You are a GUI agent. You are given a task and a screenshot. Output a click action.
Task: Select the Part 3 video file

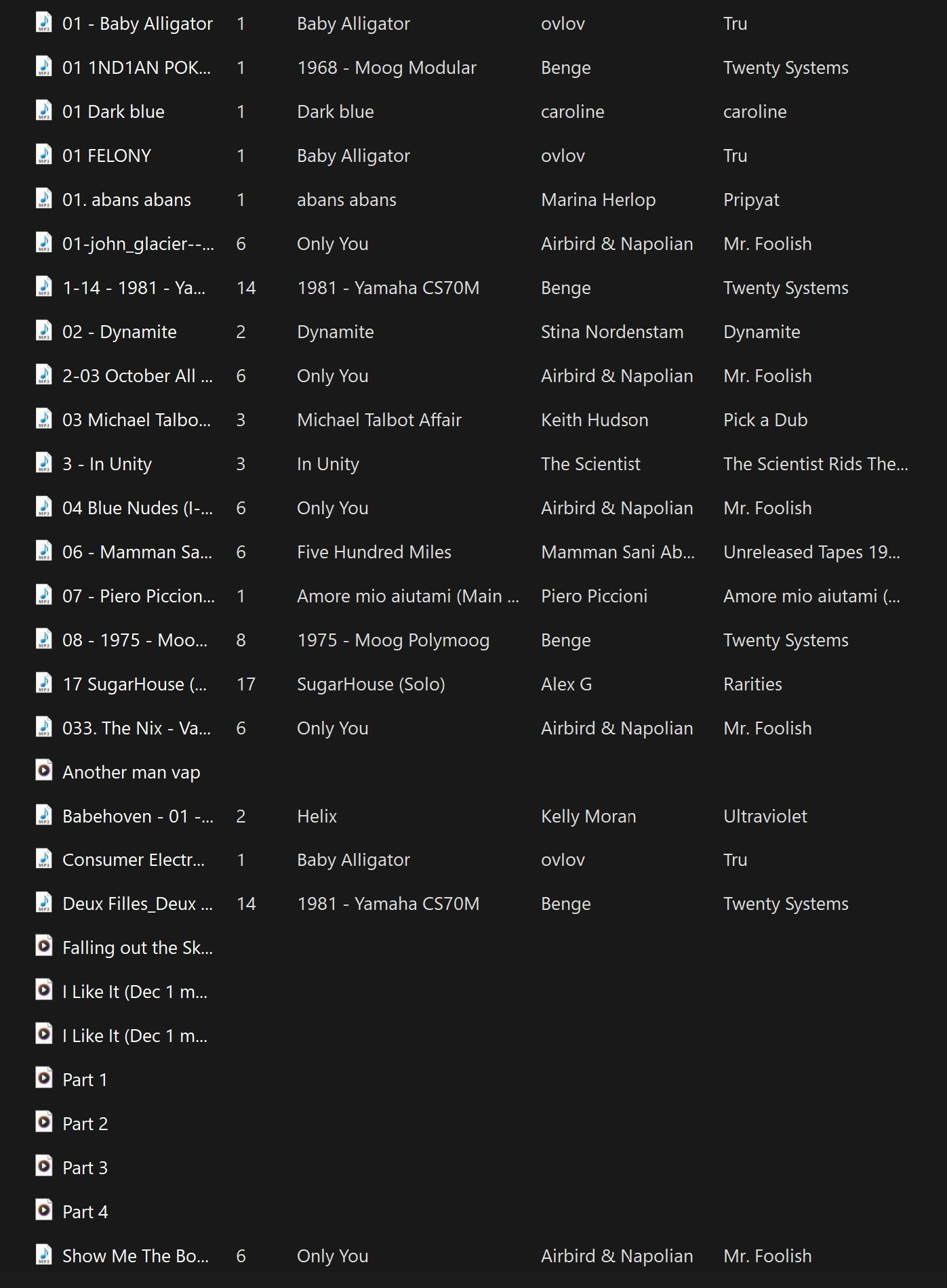pyautogui.click(x=85, y=1168)
